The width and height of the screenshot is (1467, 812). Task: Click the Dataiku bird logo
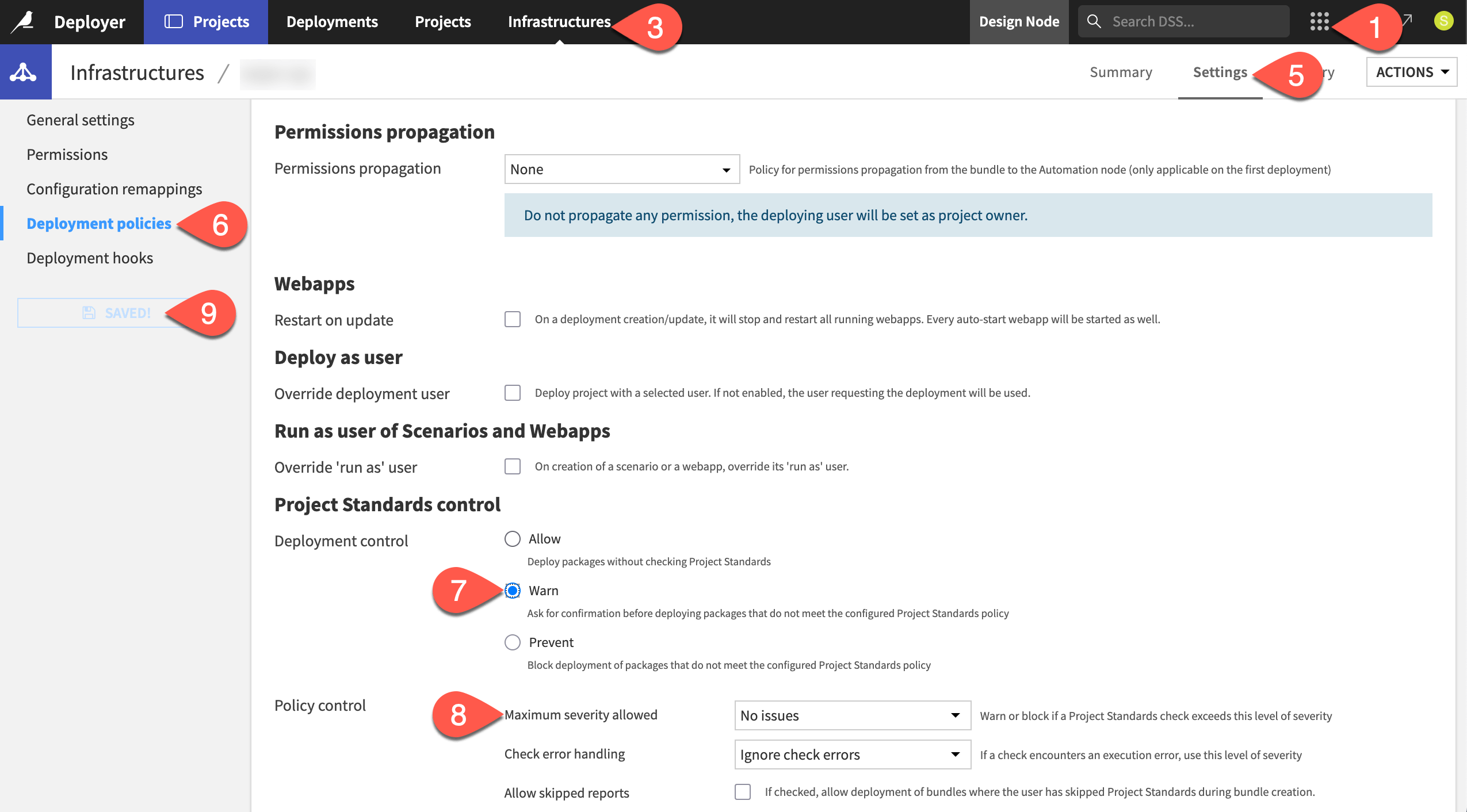click(22, 21)
